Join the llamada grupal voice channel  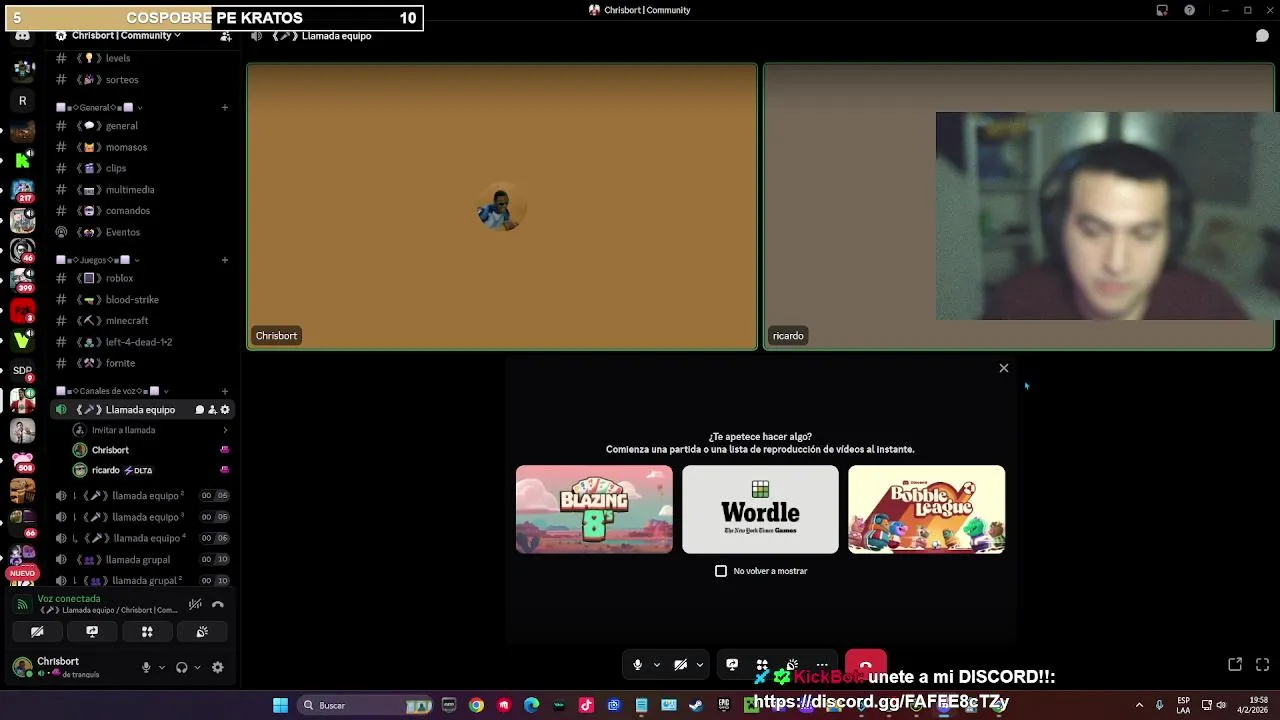(x=142, y=560)
